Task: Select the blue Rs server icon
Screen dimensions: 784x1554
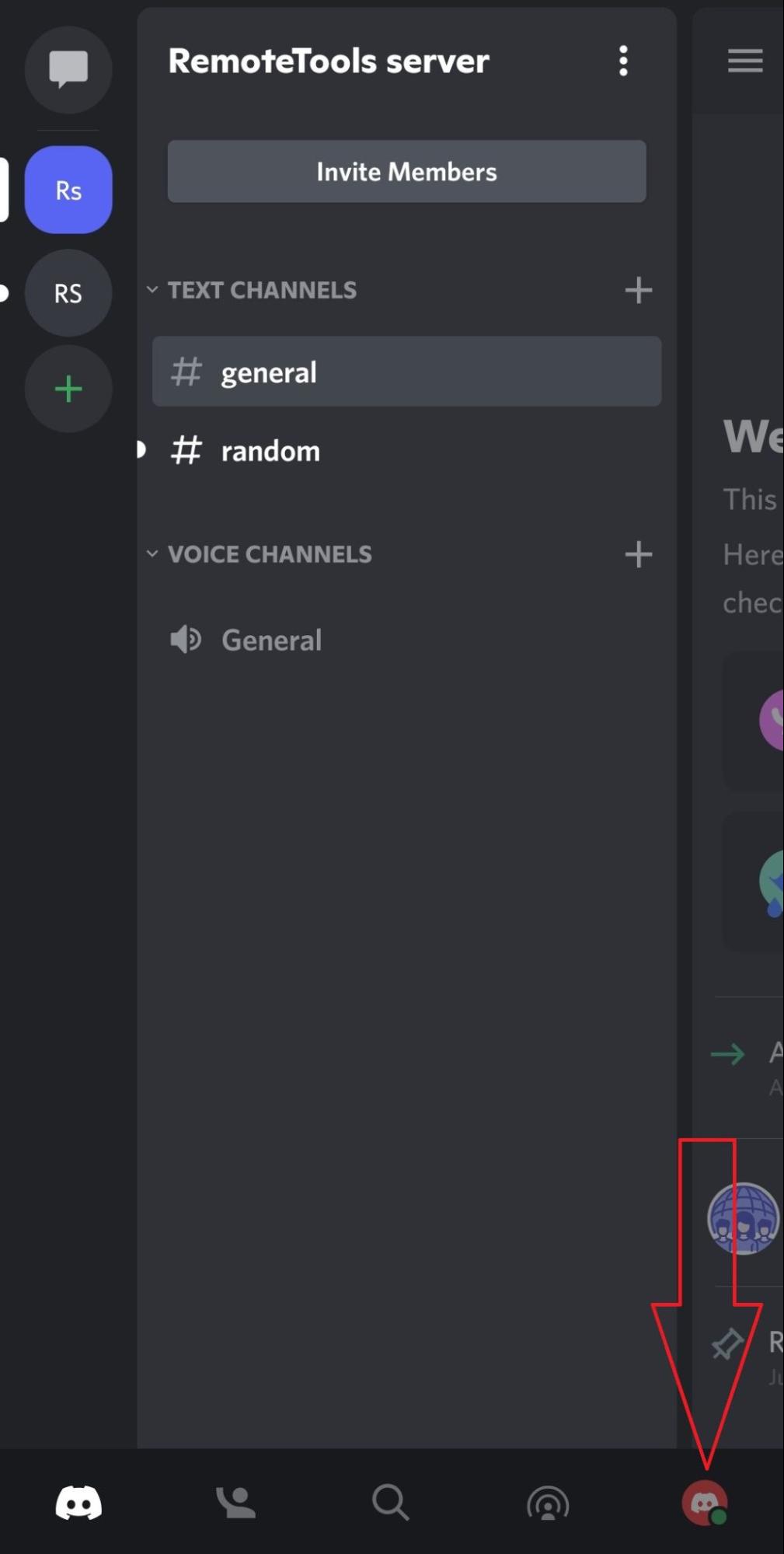Action: (68, 190)
